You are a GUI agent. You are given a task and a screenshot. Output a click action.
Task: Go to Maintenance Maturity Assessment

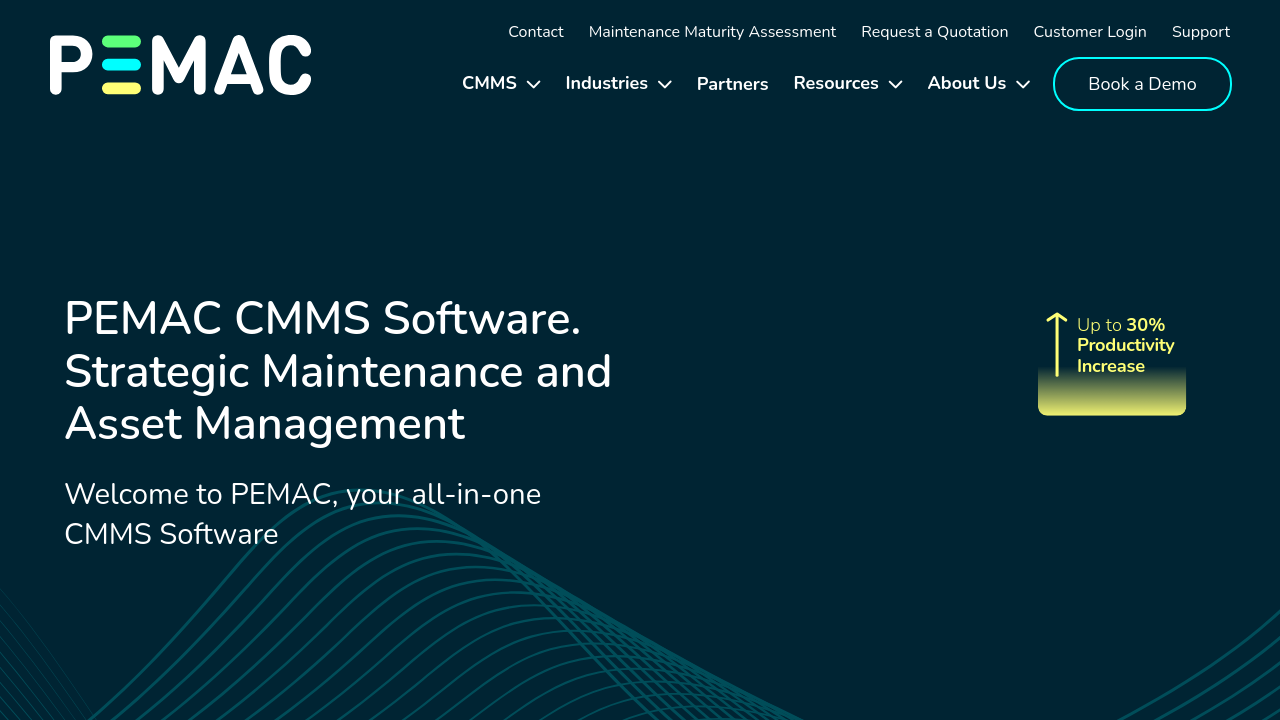click(x=712, y=32)
